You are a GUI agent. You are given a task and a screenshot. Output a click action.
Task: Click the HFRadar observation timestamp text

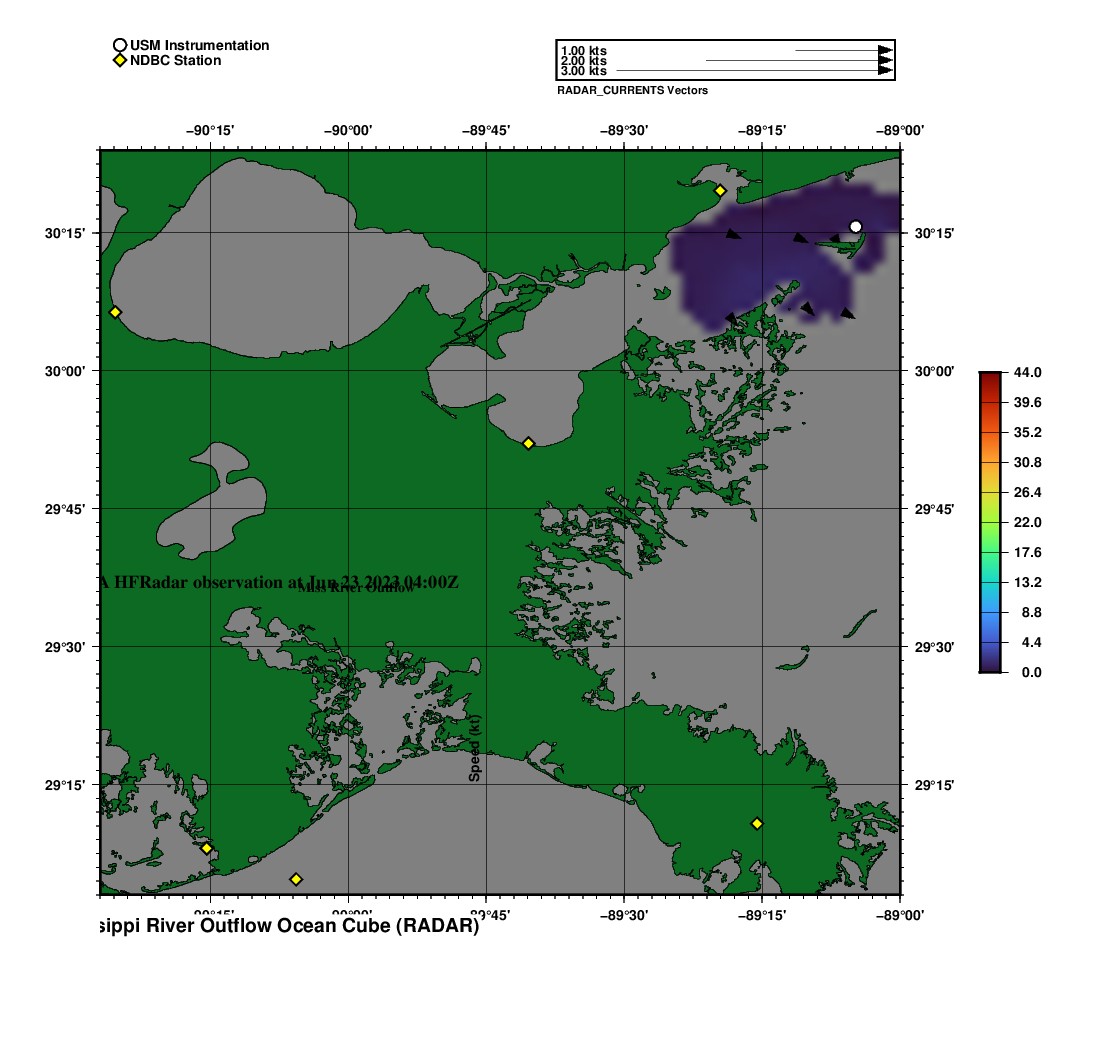pyautogui.click(x=280, y=582)
